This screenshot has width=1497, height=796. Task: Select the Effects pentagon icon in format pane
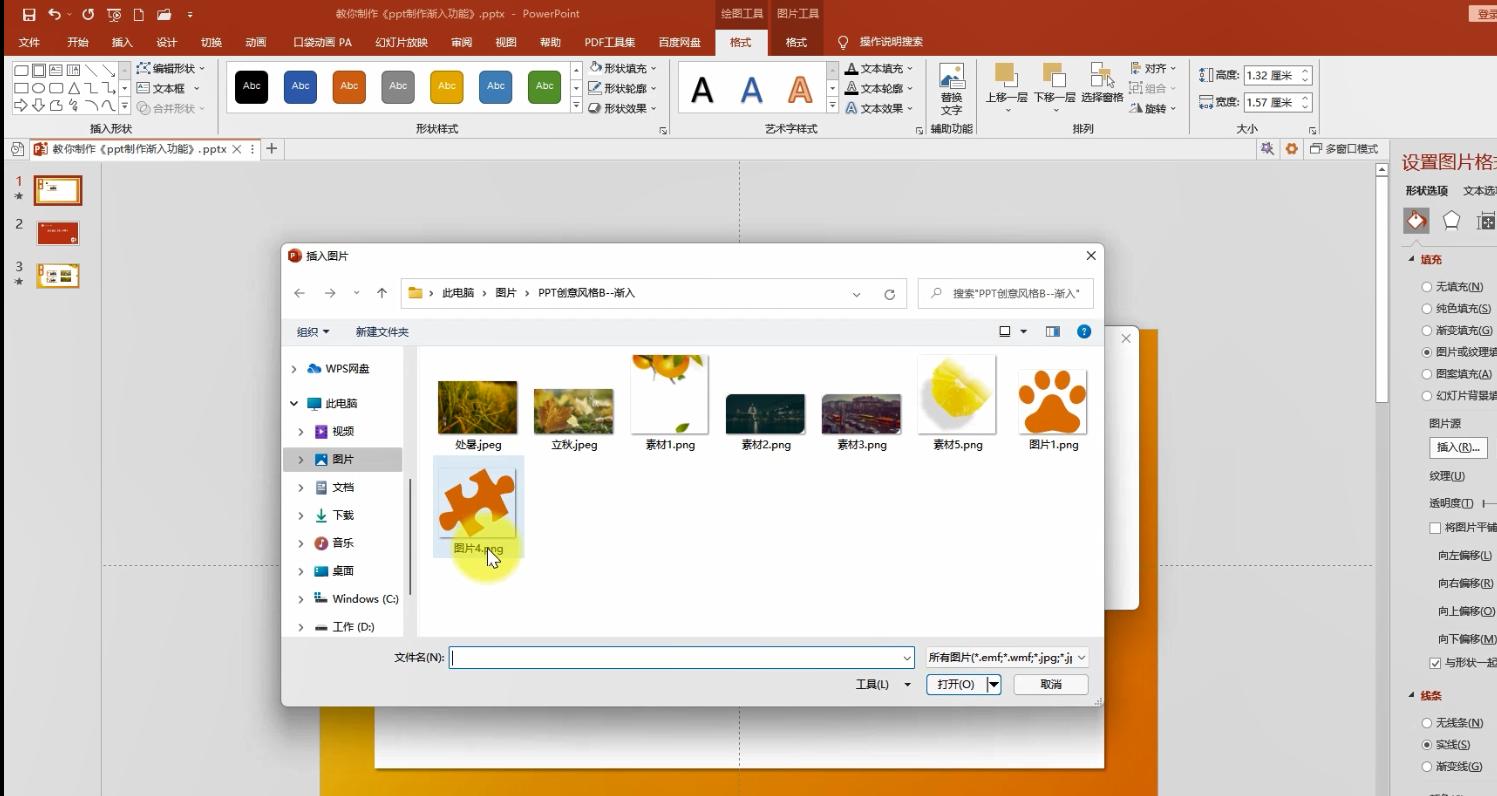(1451, 221)
